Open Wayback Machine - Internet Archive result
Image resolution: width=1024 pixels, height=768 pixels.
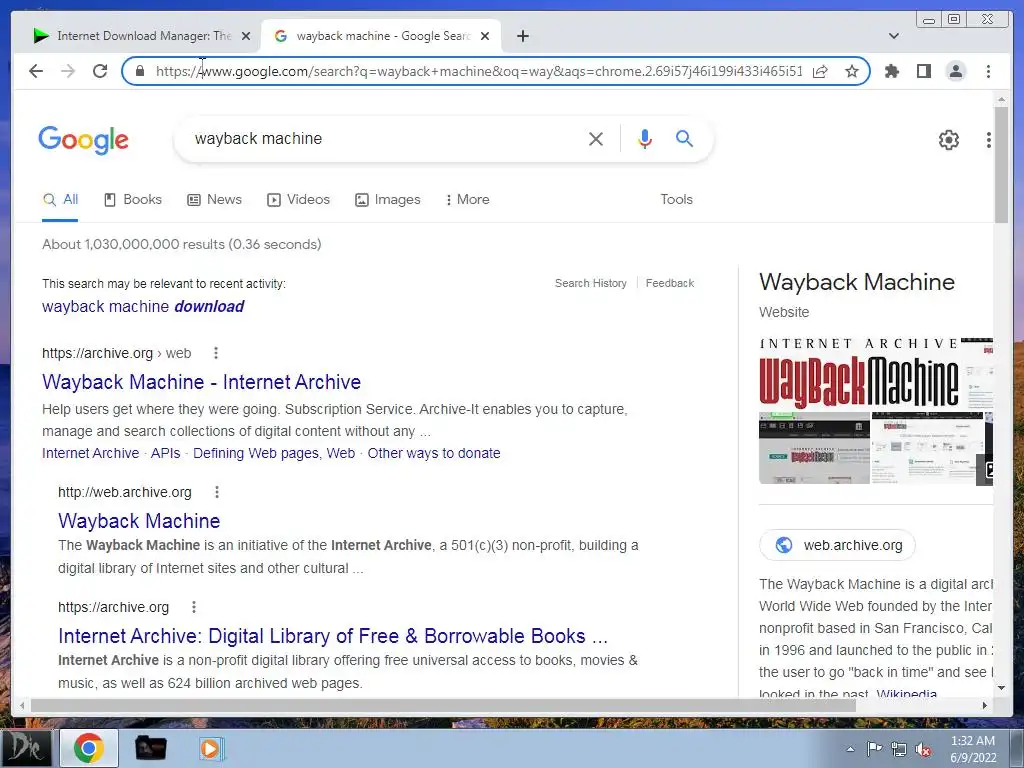coord(201,381)
